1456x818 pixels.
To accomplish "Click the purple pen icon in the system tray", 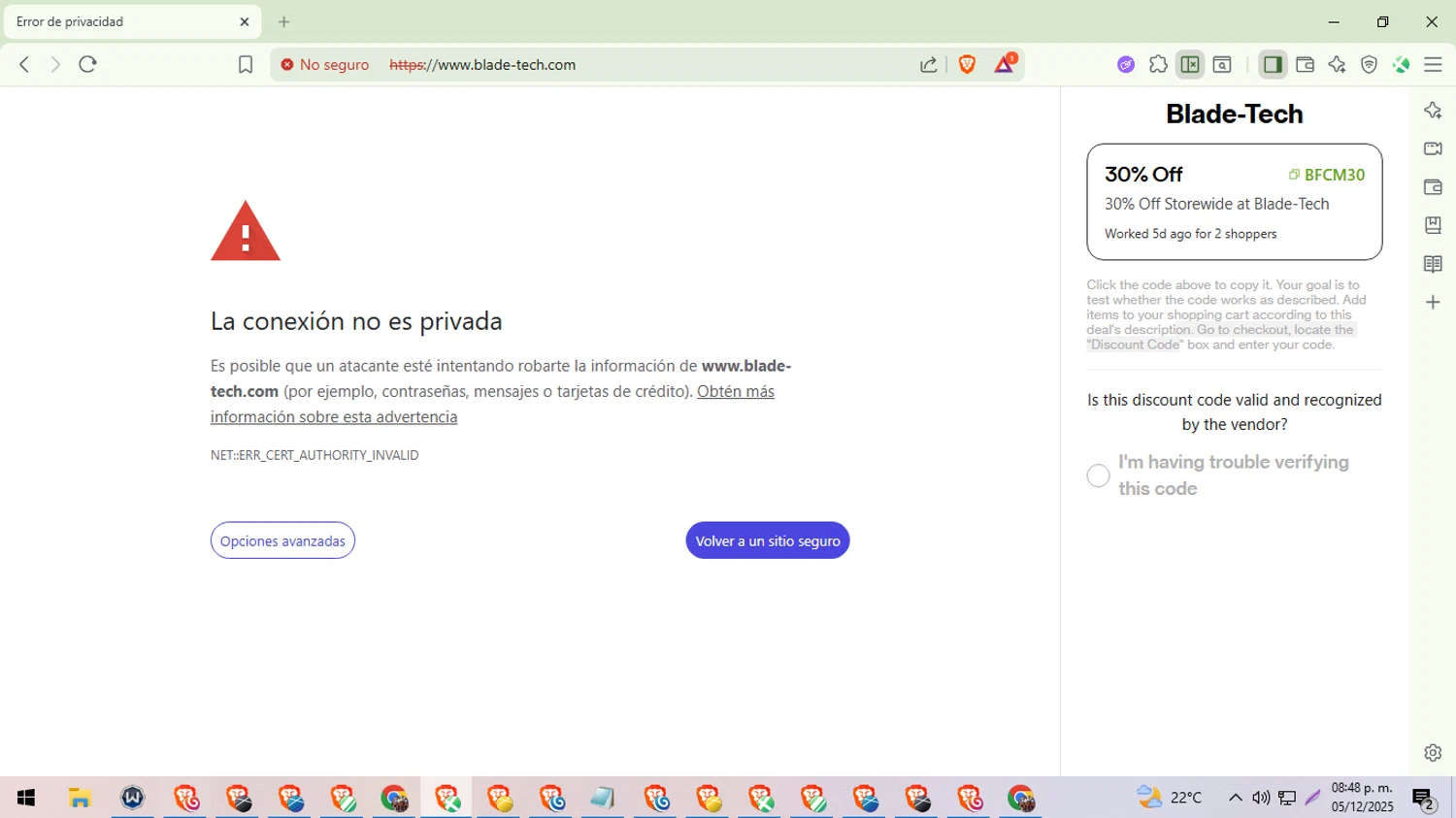I will 1312,798.
